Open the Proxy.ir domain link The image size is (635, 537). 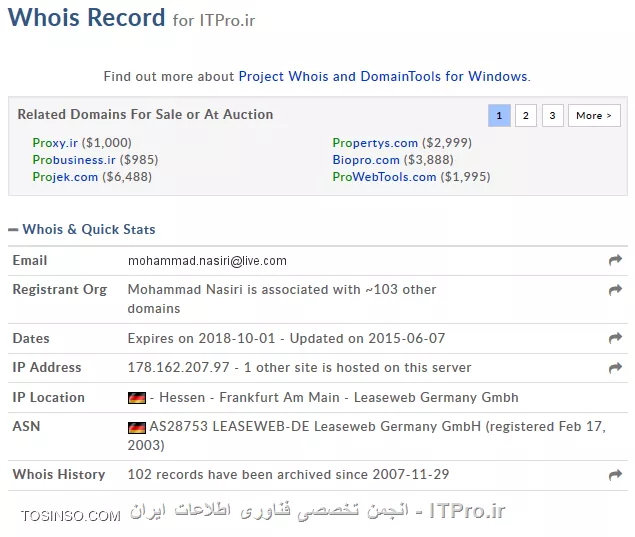(x=55, y=143)
